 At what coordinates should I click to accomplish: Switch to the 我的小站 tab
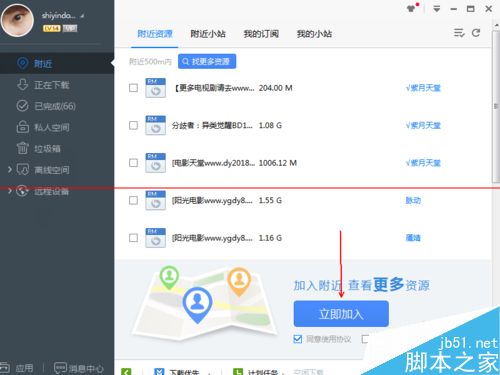pos(314,34)
